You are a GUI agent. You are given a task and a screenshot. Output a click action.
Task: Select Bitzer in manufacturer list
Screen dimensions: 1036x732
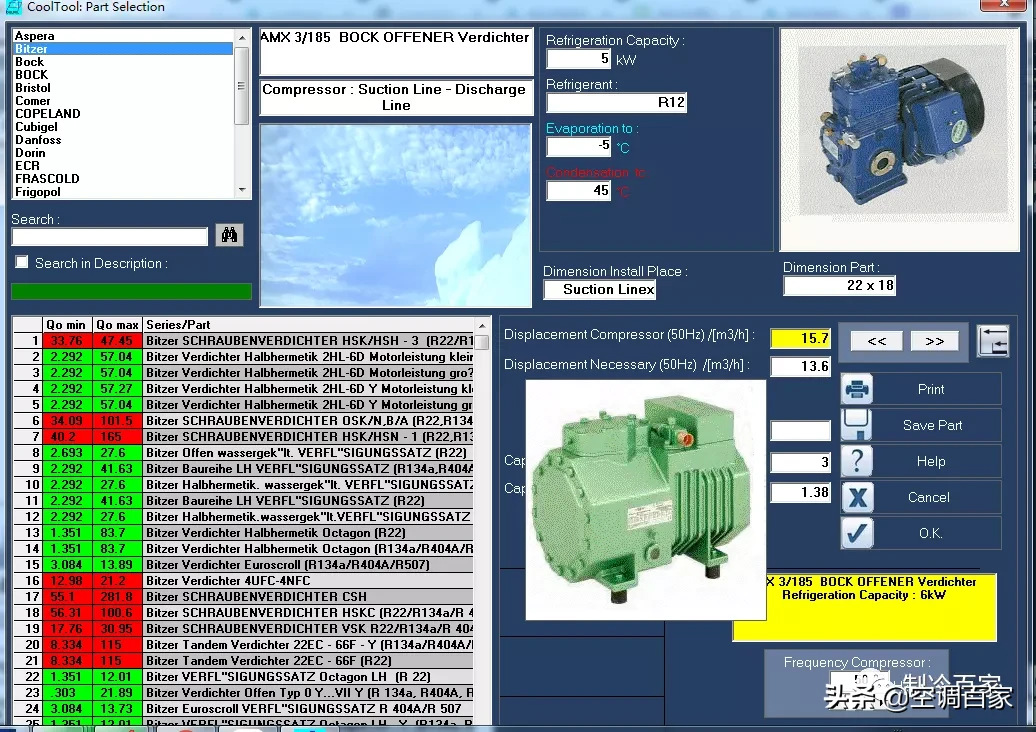122,49
